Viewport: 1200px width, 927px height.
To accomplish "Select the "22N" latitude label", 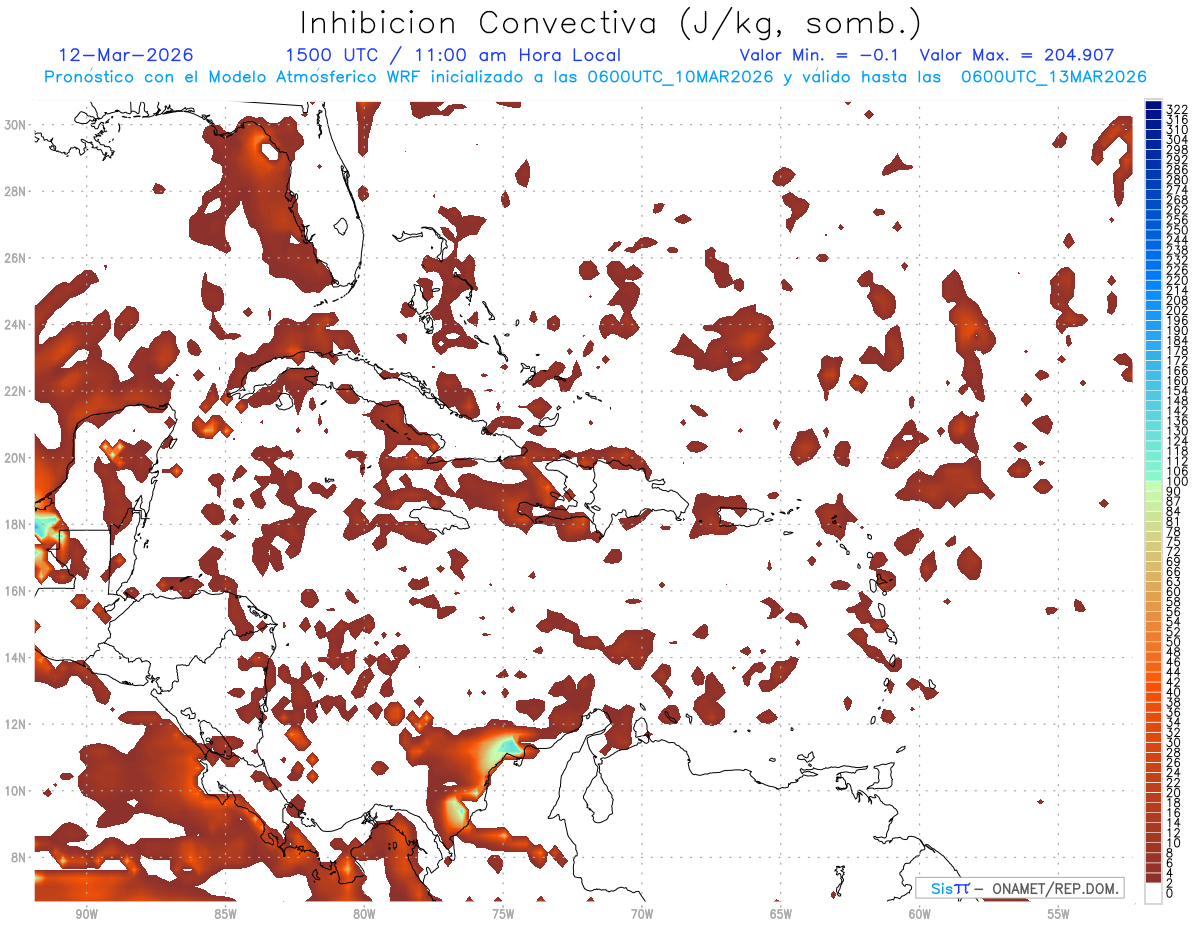I will pyautogui.click(x=14, y=391).
